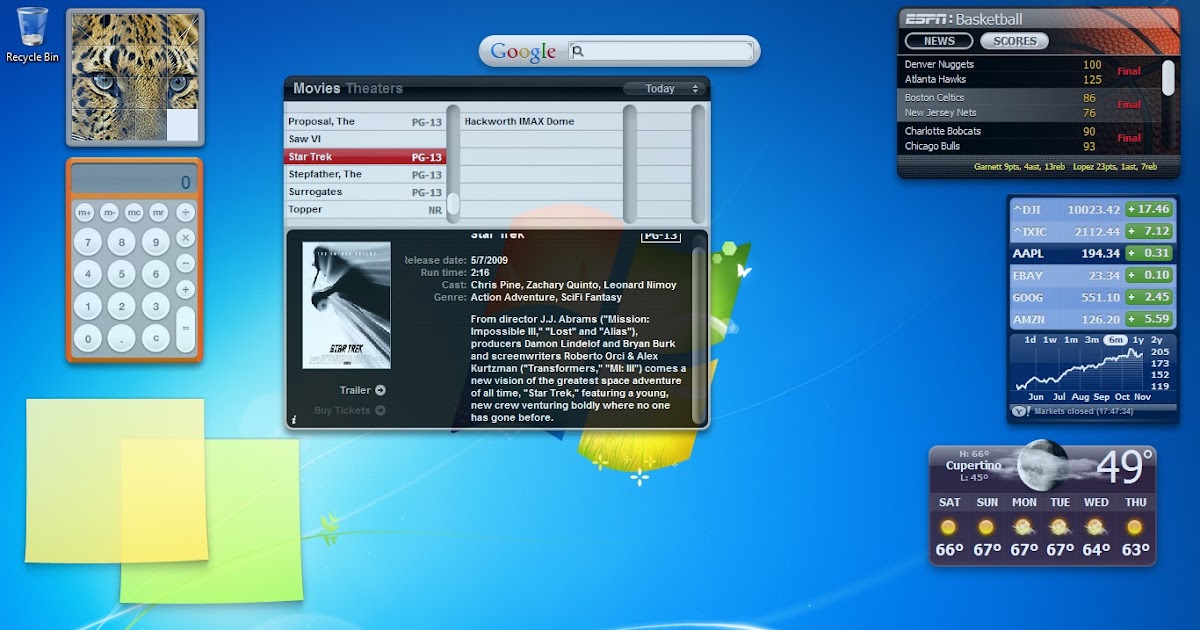
Task: Clear the calculator with the c key
Action: click(x=154, y=339)
